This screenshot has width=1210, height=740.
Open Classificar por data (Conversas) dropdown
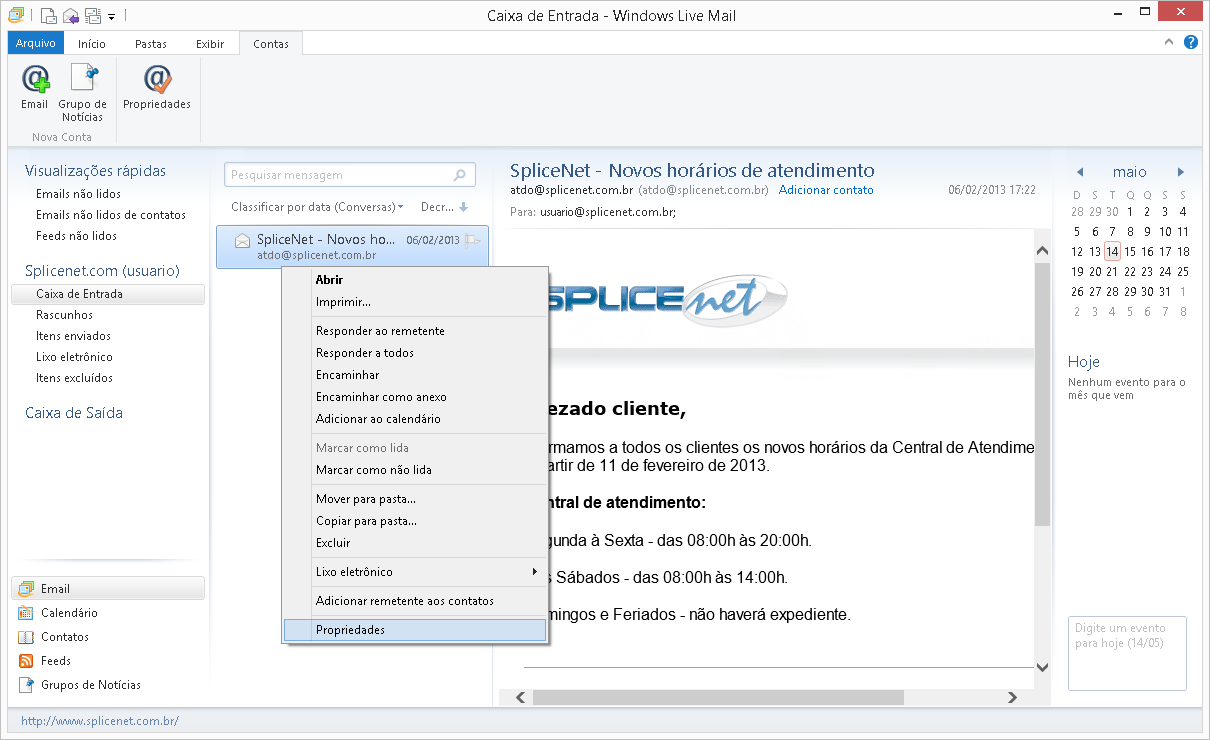tap(317, 207)
